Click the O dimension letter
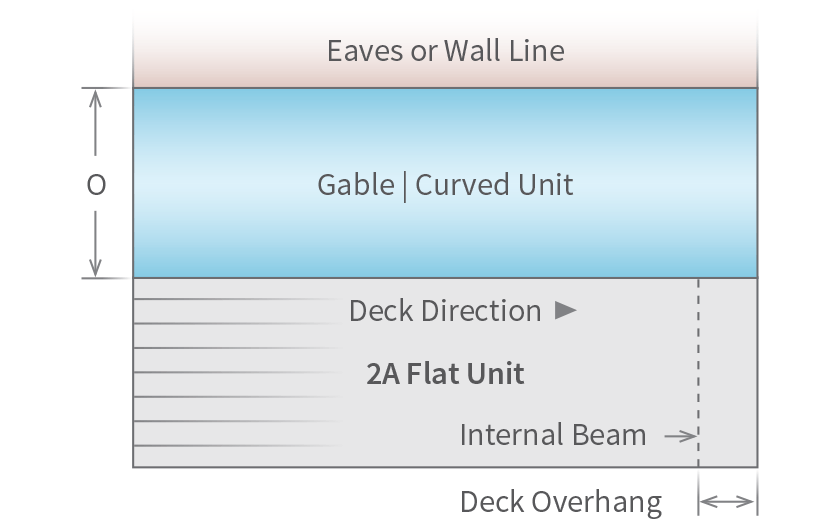Image resolution: width=840 pixels, height=520 pixels. coord(96,185)
